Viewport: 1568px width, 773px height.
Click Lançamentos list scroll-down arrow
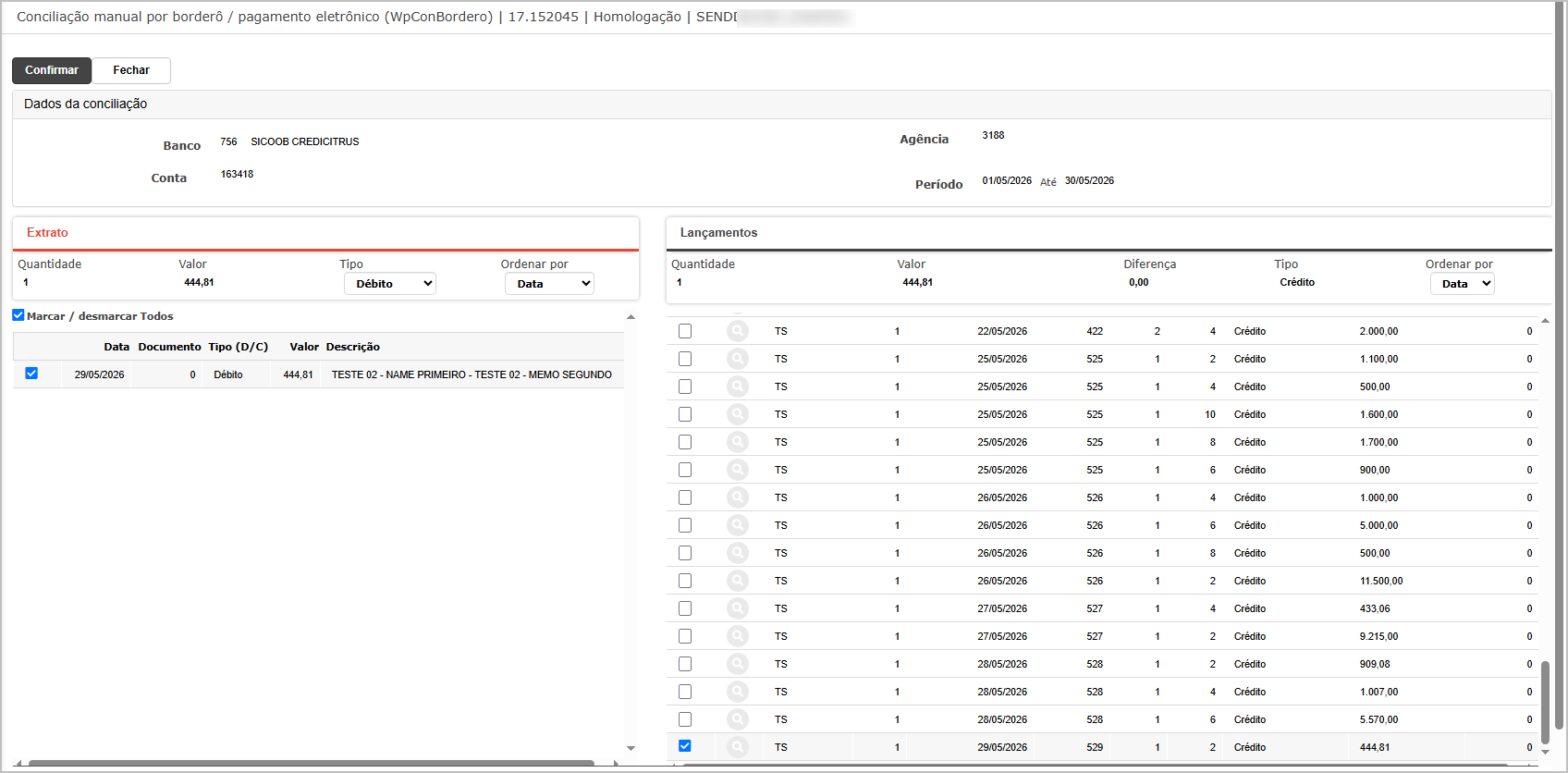point(1545,752)
